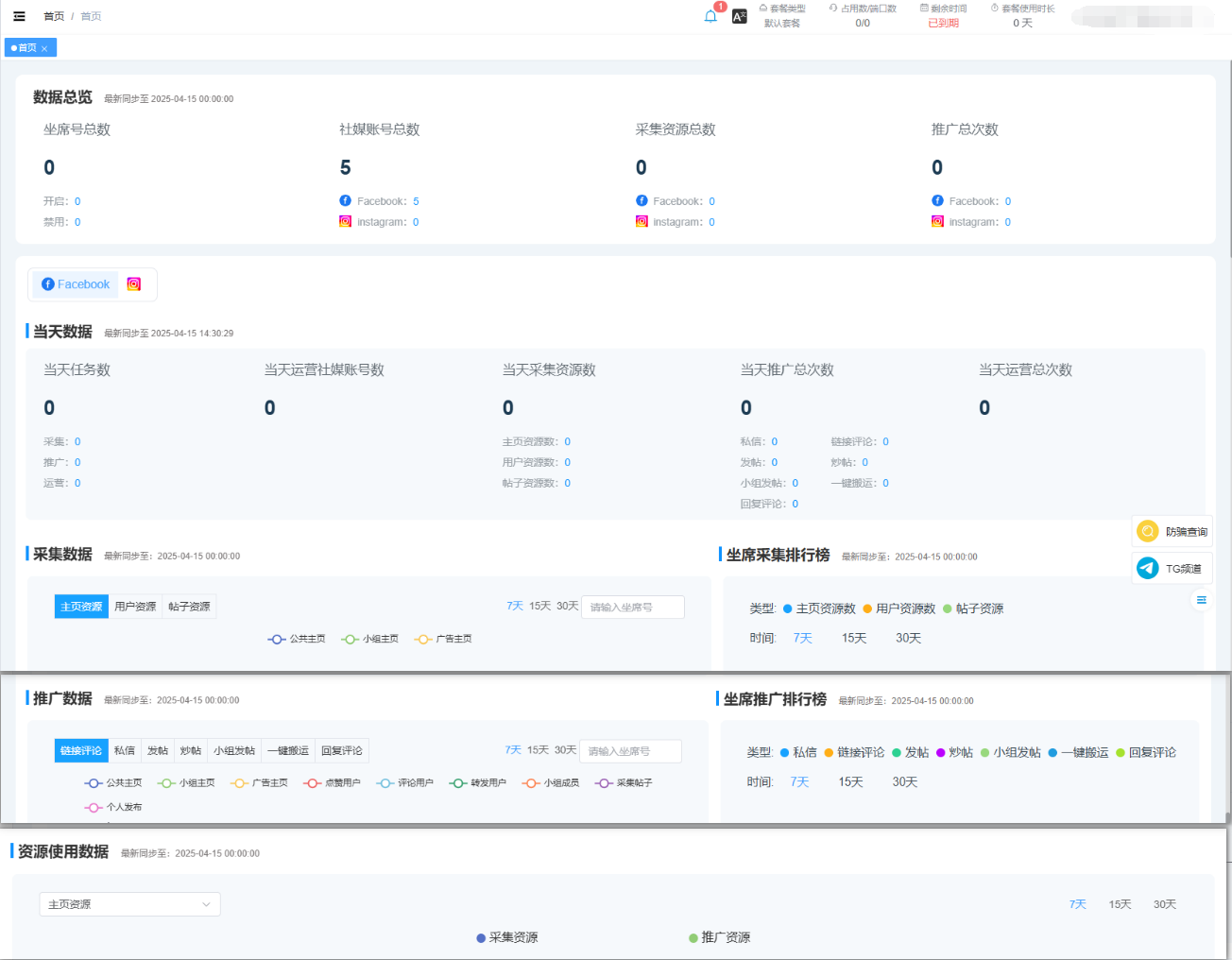Open the 防骗查询 floating button
Image resolution: width=1232 pixels, height=960 pixels.
(x=1172, y=532)
